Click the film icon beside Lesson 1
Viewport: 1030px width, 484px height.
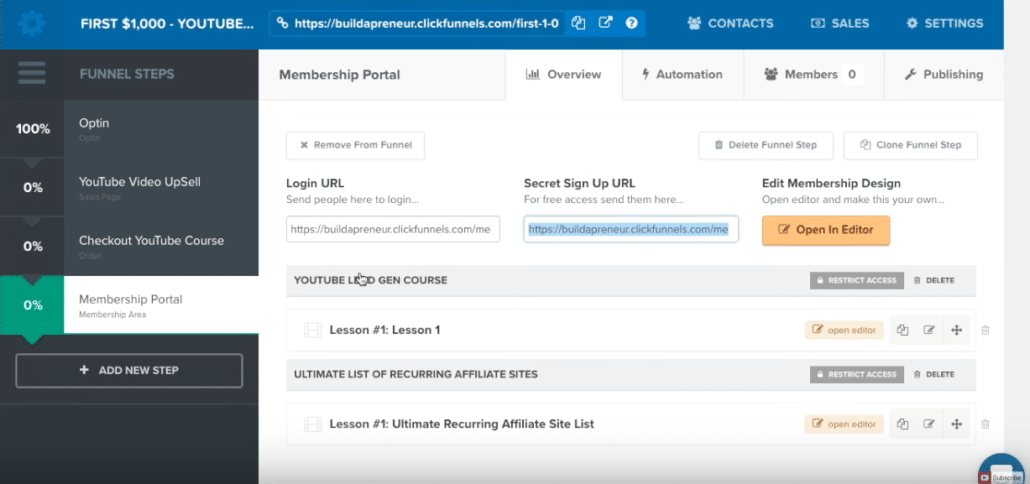click(x=313, y=330)
